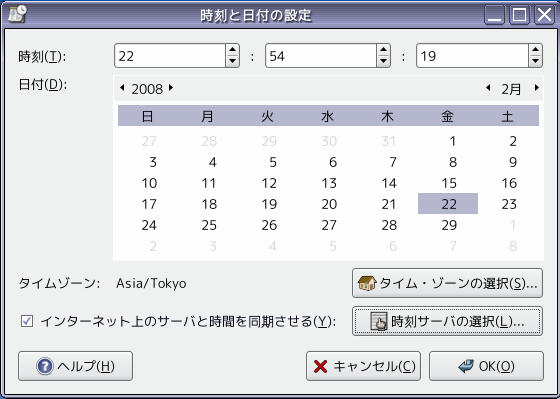Image resolution: width=560 pixels, height=399 pixels.
Task: Increase the minutes value with up arrow
Action: tap(383, 50)
